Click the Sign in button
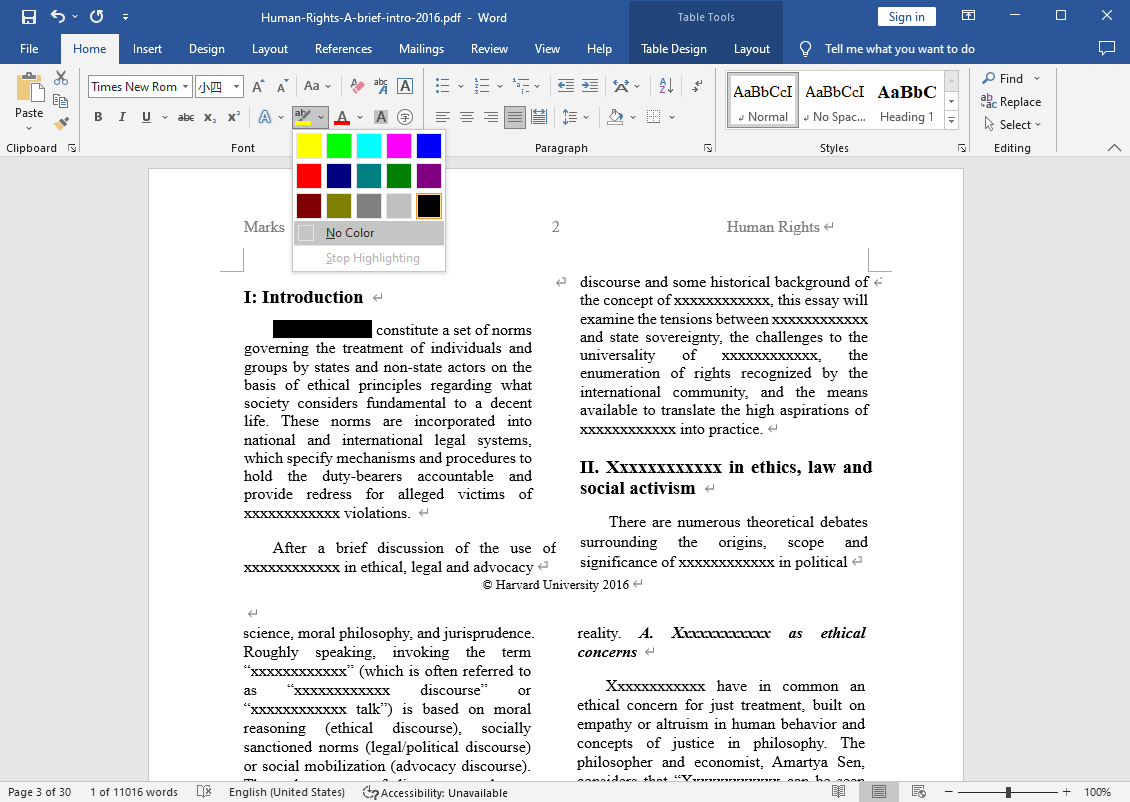Viewport: 1130px width, 802px height. (x=907, y=17)
